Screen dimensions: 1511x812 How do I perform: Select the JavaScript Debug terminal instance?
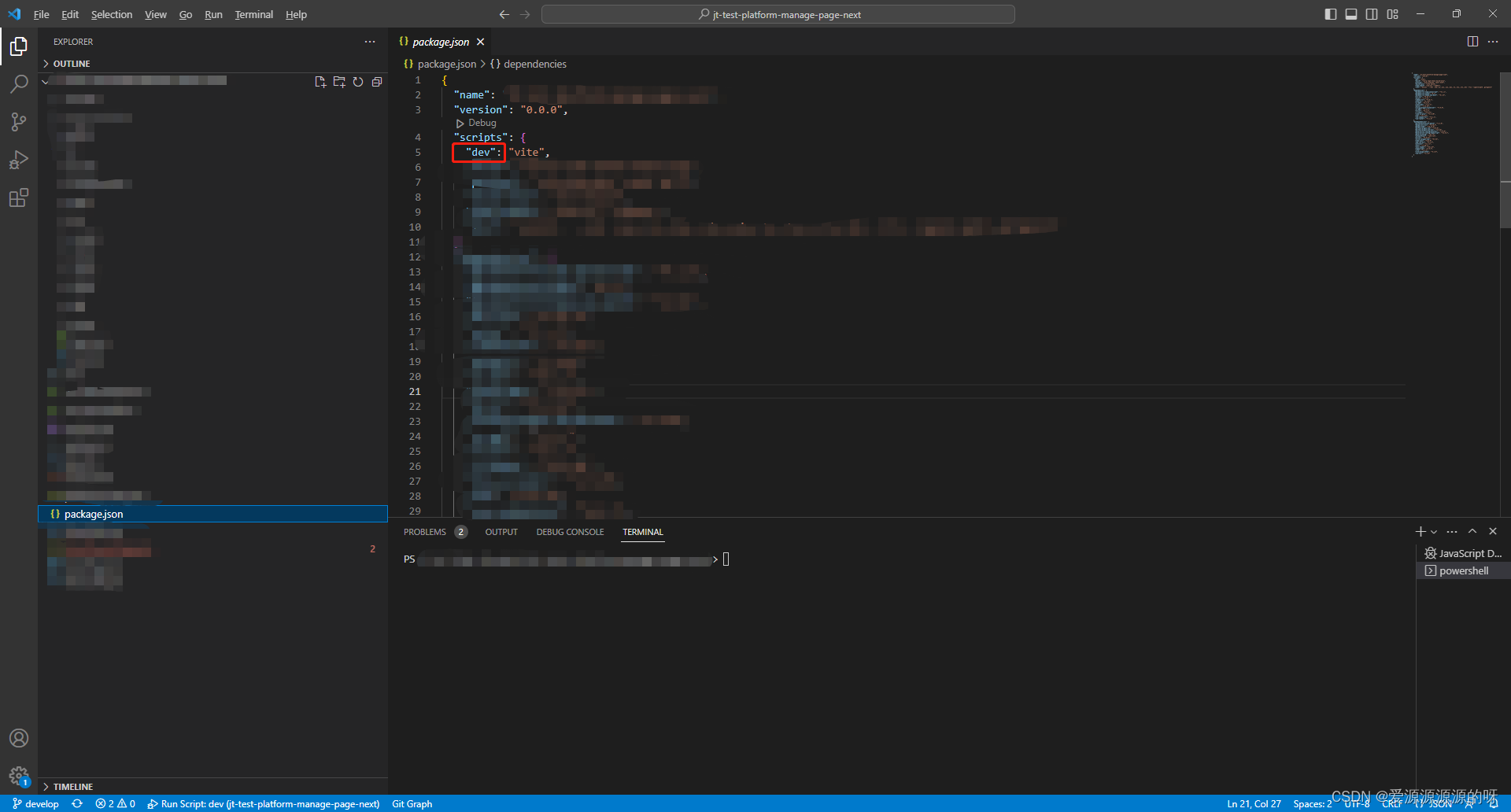point(1463,553)
